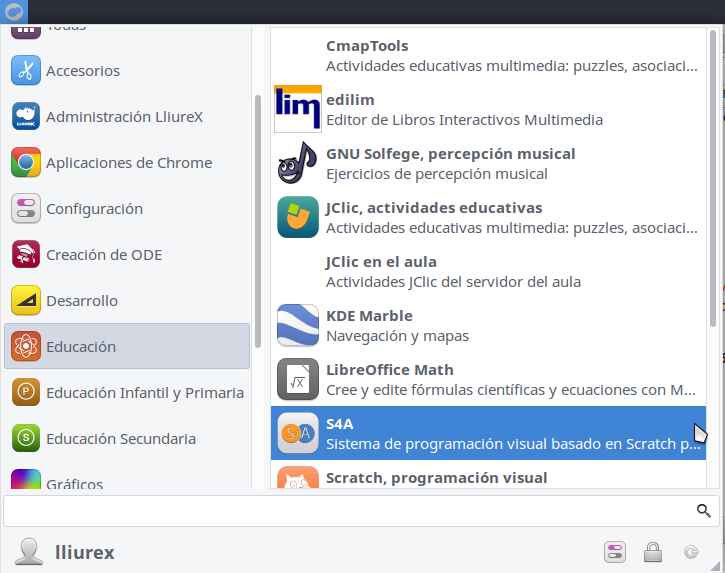Click the lock screen padlock icon
The height and width of the screenshot is (573, 725).
click(x=652, y=552)
